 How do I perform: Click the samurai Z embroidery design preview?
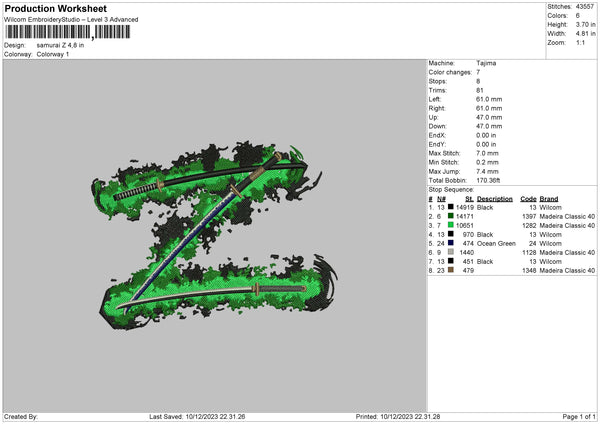click(x=215, y=232)
